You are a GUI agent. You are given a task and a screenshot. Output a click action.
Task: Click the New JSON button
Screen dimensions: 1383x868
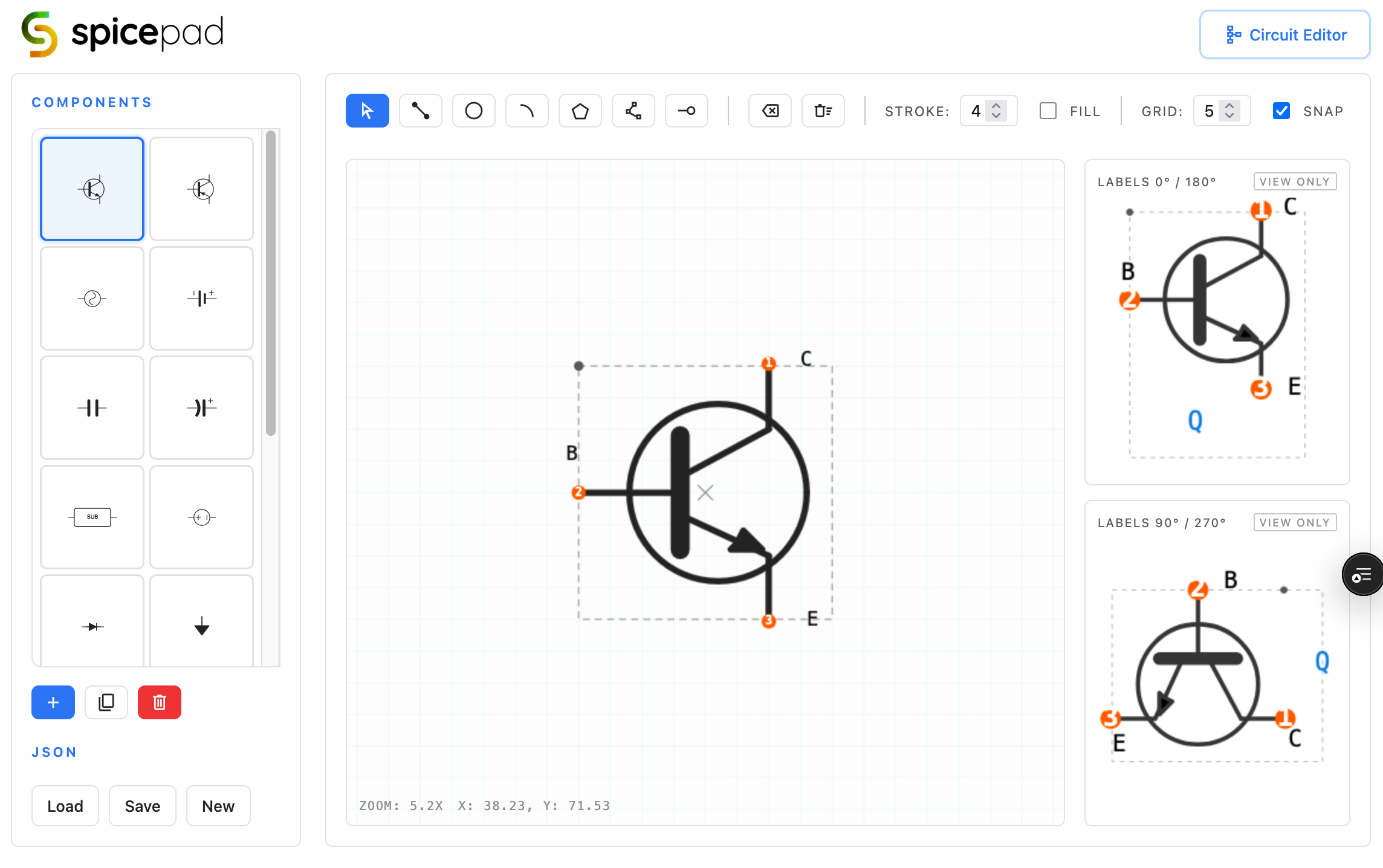[218, 805]
